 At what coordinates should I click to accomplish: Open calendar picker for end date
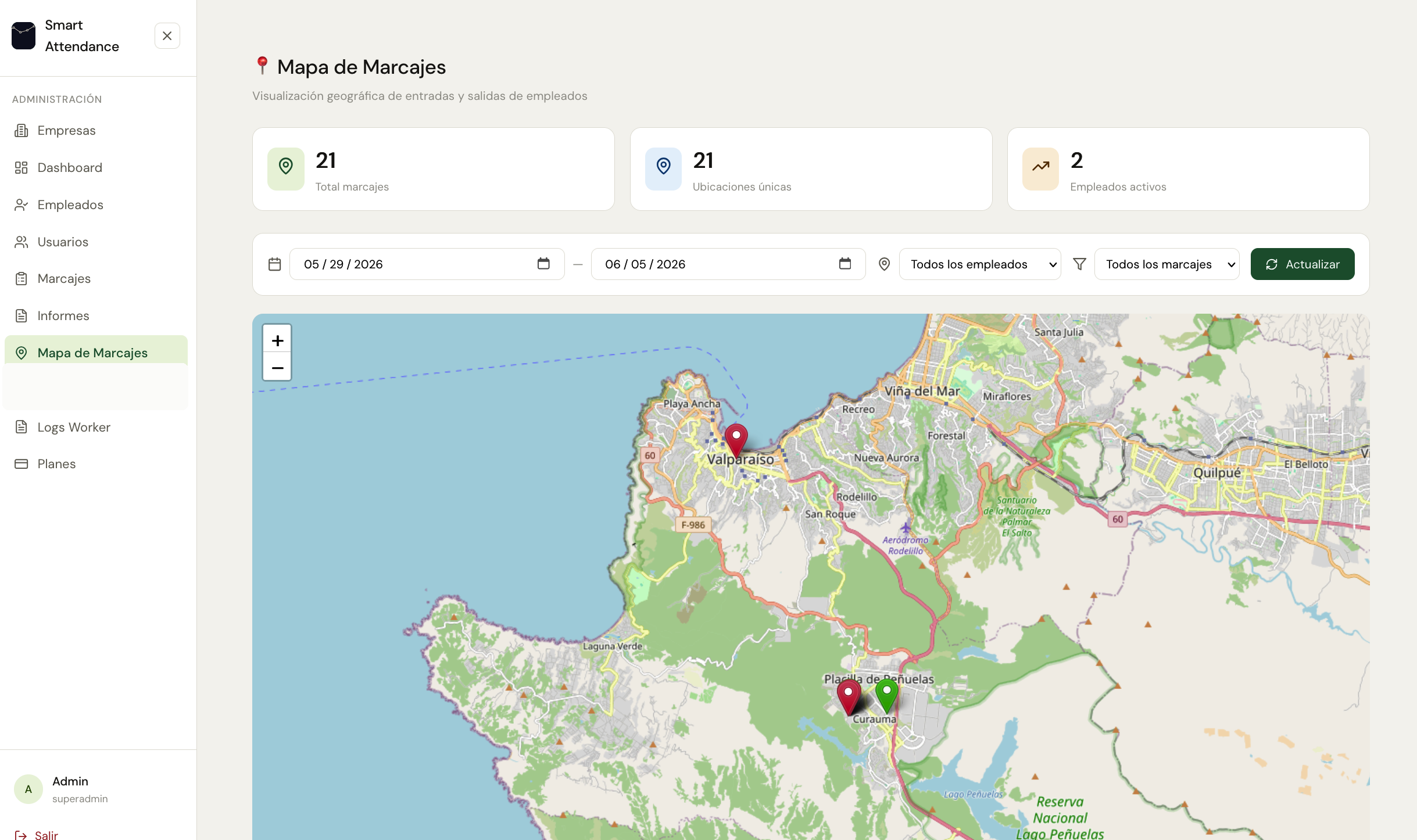845,264
